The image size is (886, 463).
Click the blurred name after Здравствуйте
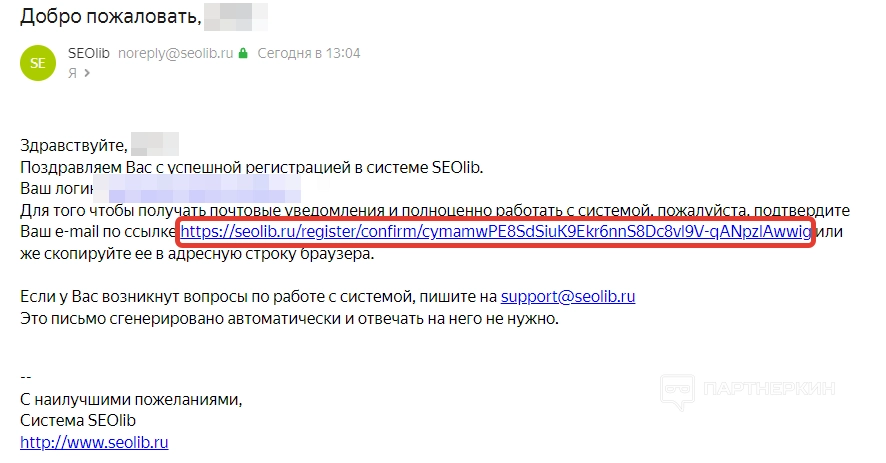[x=155, y=144]
